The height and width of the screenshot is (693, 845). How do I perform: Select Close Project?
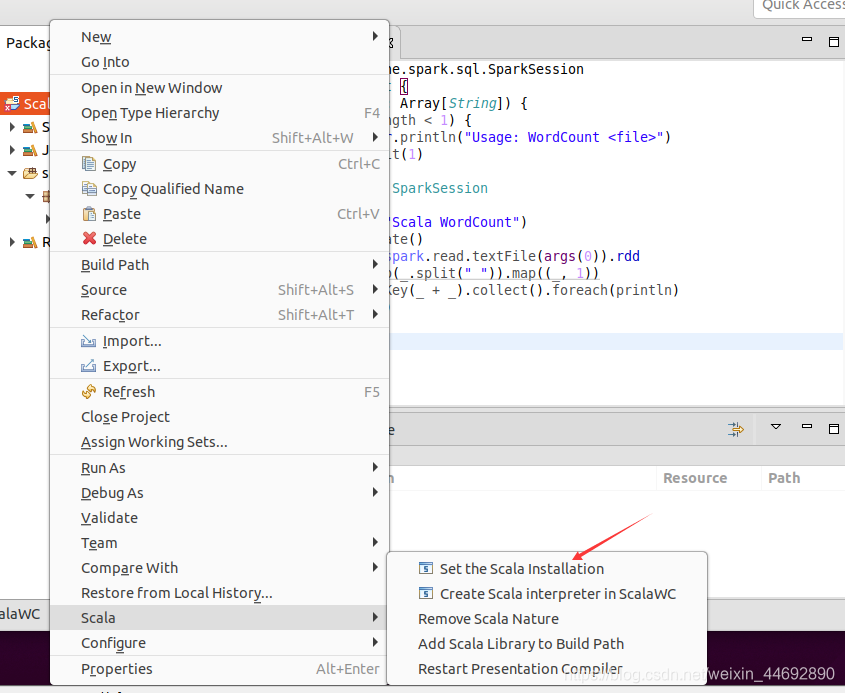click(x=219, y=417)
